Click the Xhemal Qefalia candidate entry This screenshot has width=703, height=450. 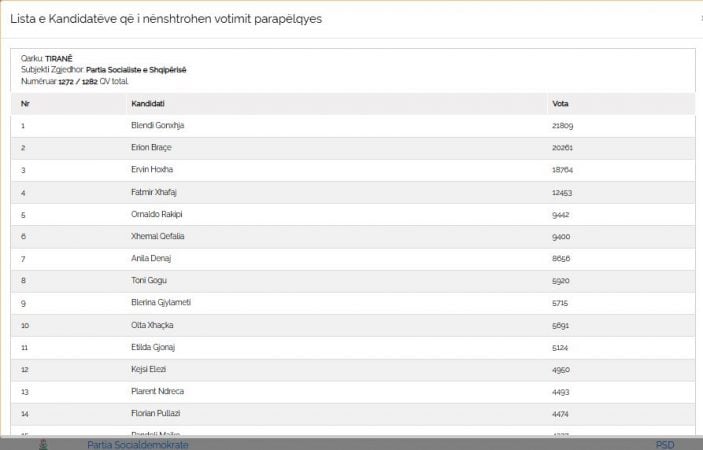(157, 236)
